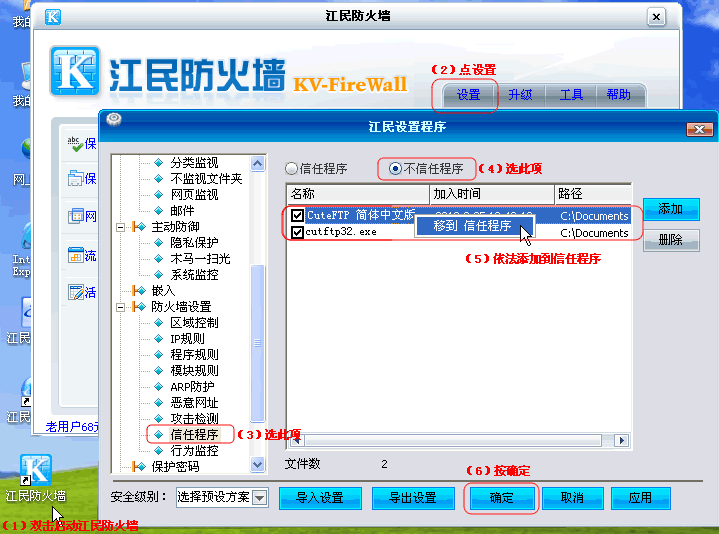719x534 pixels.
Task: Toggle the cutftp32.exe checkbox
Action: 297,232
